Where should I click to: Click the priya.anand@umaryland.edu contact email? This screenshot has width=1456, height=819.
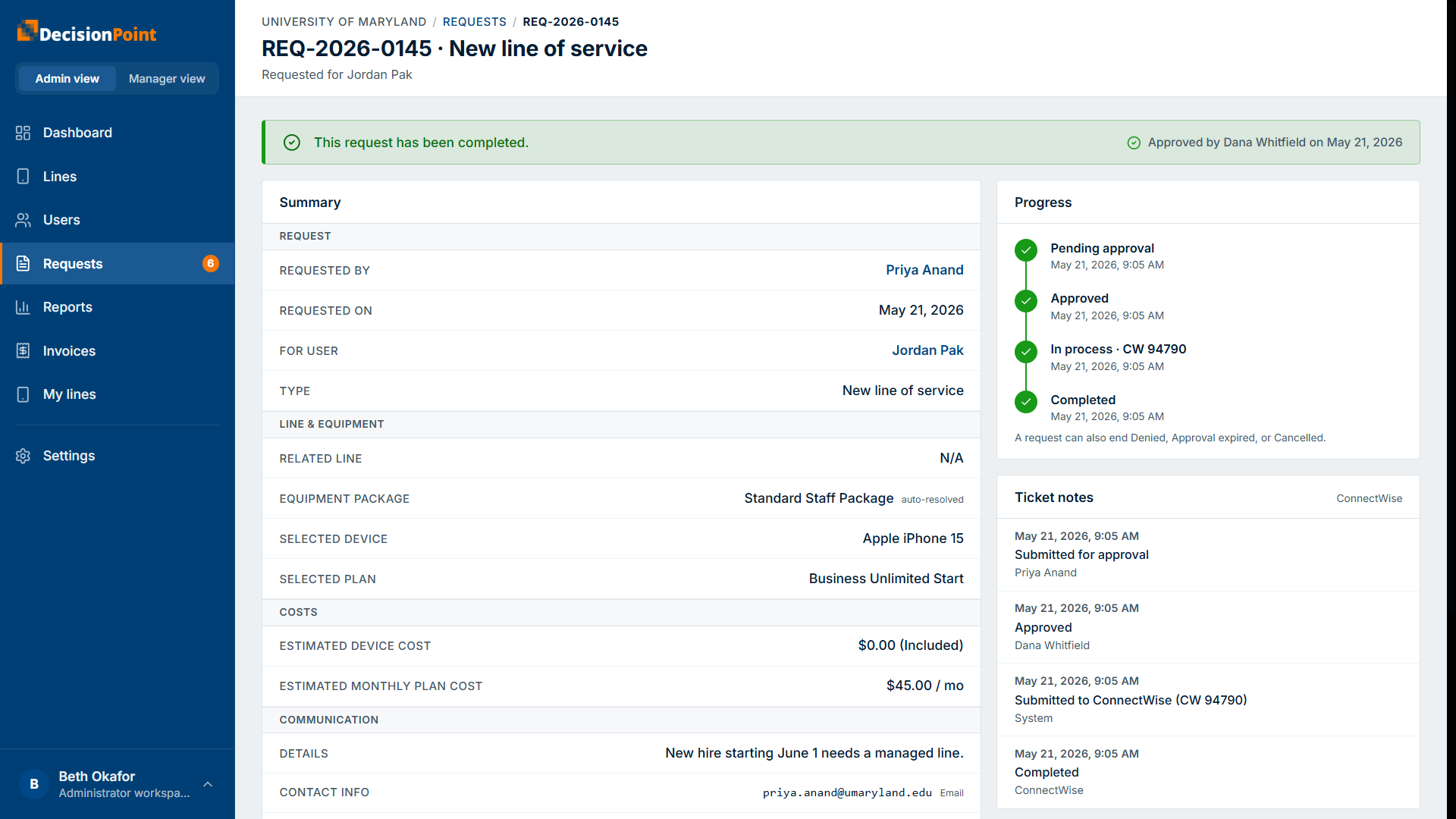pyautogui.click(x=847, y=792)
